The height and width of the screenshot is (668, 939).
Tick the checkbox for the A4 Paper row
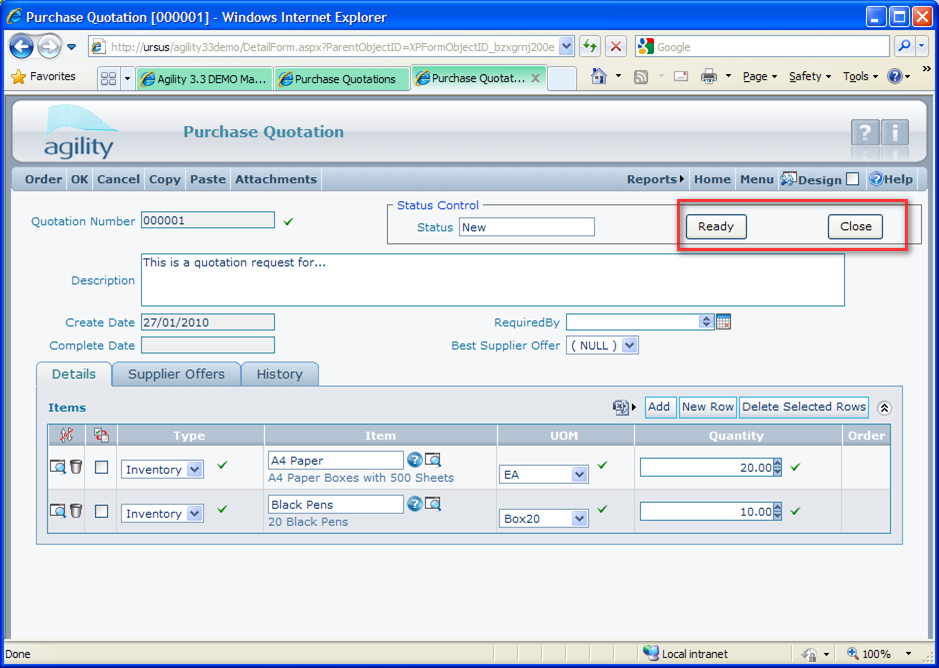[x=101, y=468]
